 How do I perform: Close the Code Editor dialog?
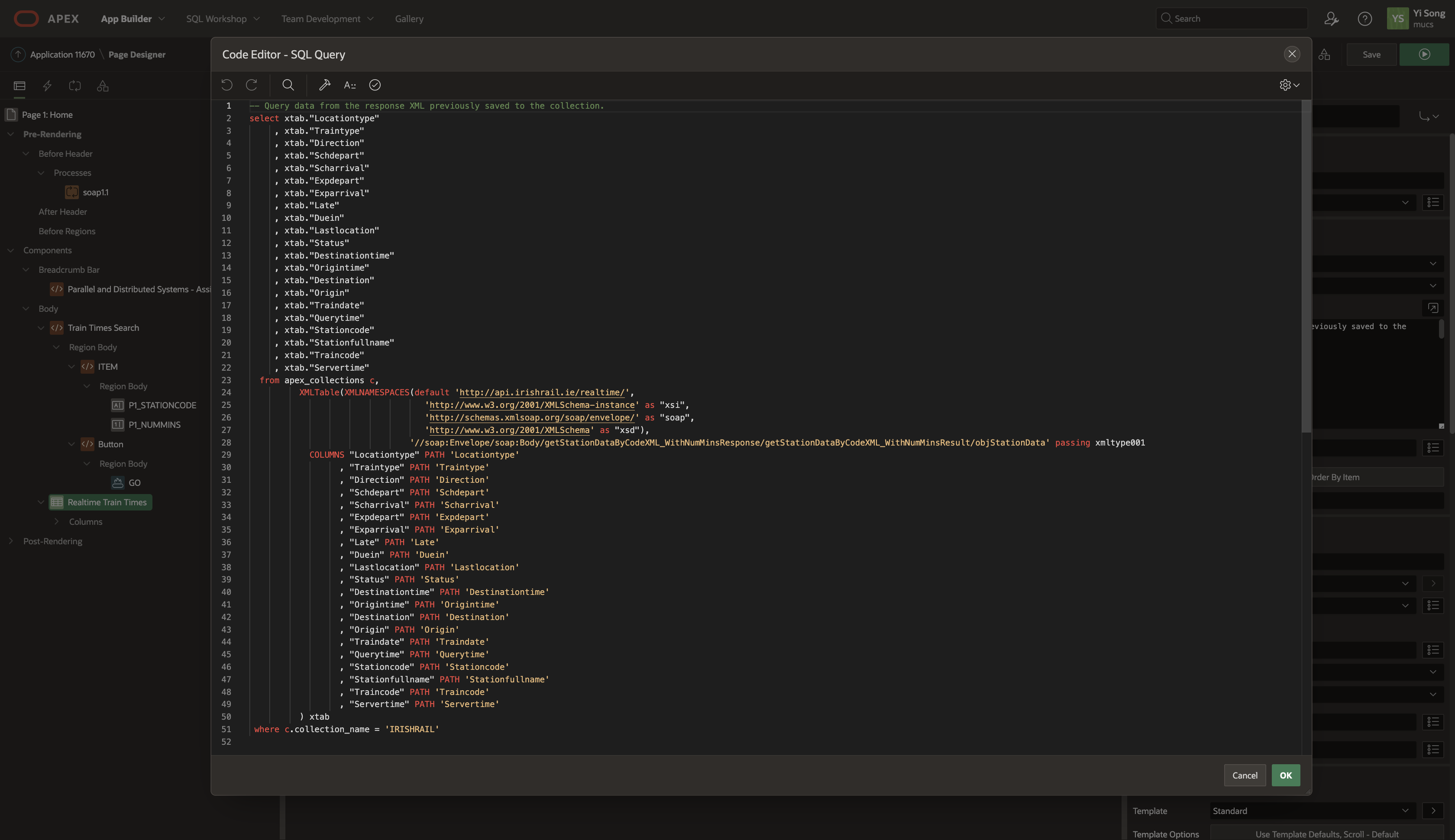tap(1292, 54)
